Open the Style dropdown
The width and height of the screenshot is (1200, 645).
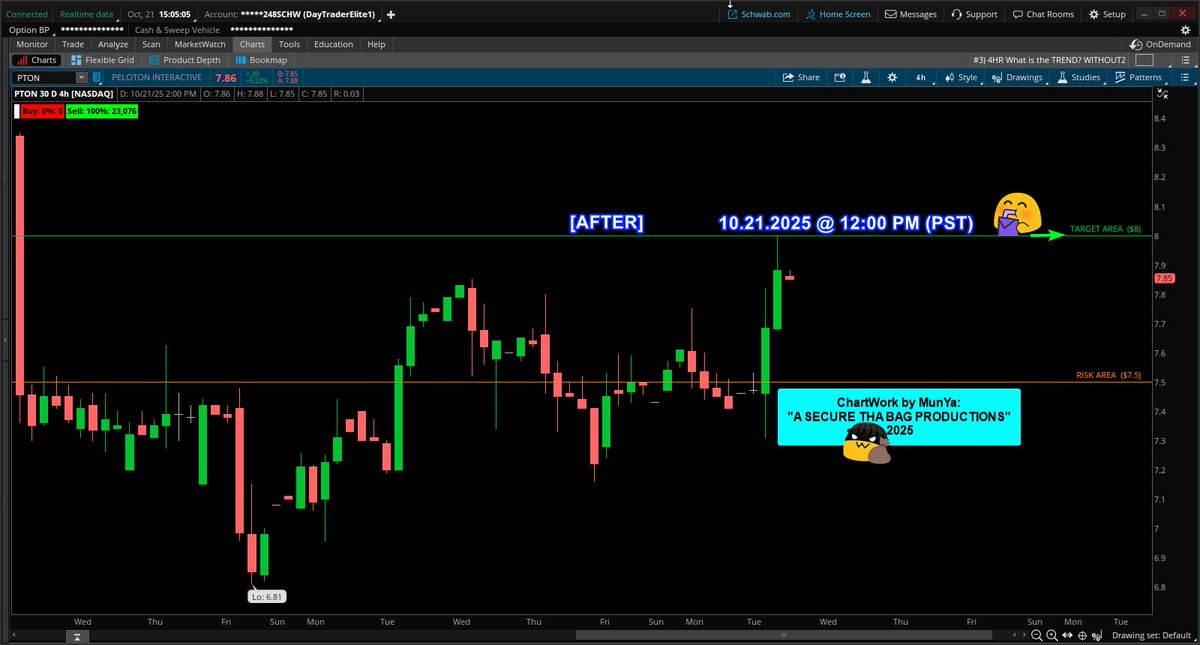click(964, 77)
